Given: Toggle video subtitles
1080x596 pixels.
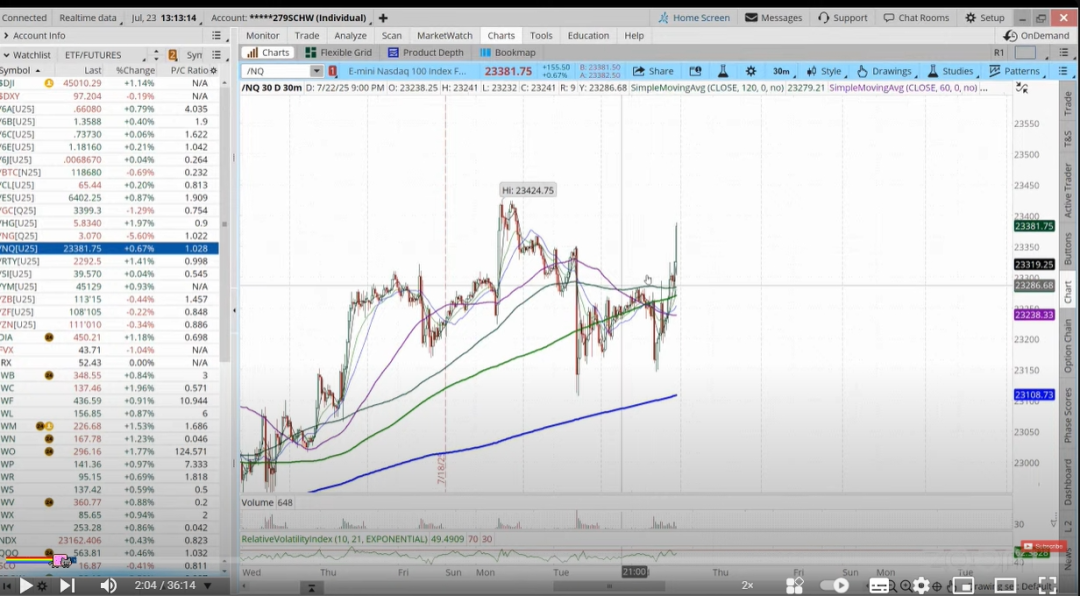Looking at the screenshot, I should pyautogui.click(x=879, y=586).
